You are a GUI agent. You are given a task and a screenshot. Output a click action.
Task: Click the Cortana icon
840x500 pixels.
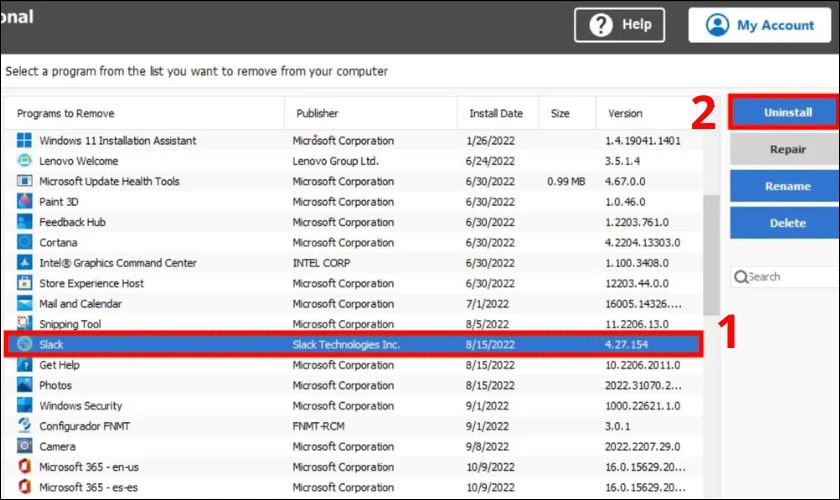click(24, 242)
